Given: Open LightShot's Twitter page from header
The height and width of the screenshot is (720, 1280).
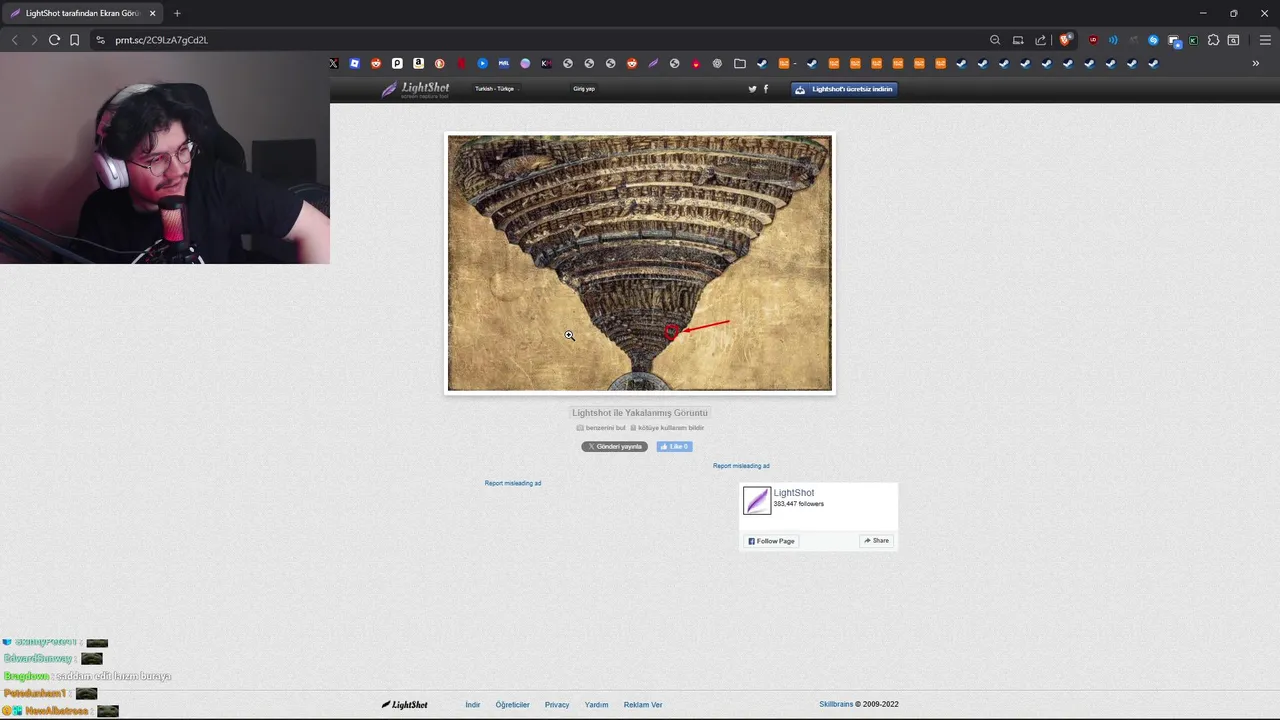Looking at the screenshot, I should pyautogui.click(x=753, y=89).
